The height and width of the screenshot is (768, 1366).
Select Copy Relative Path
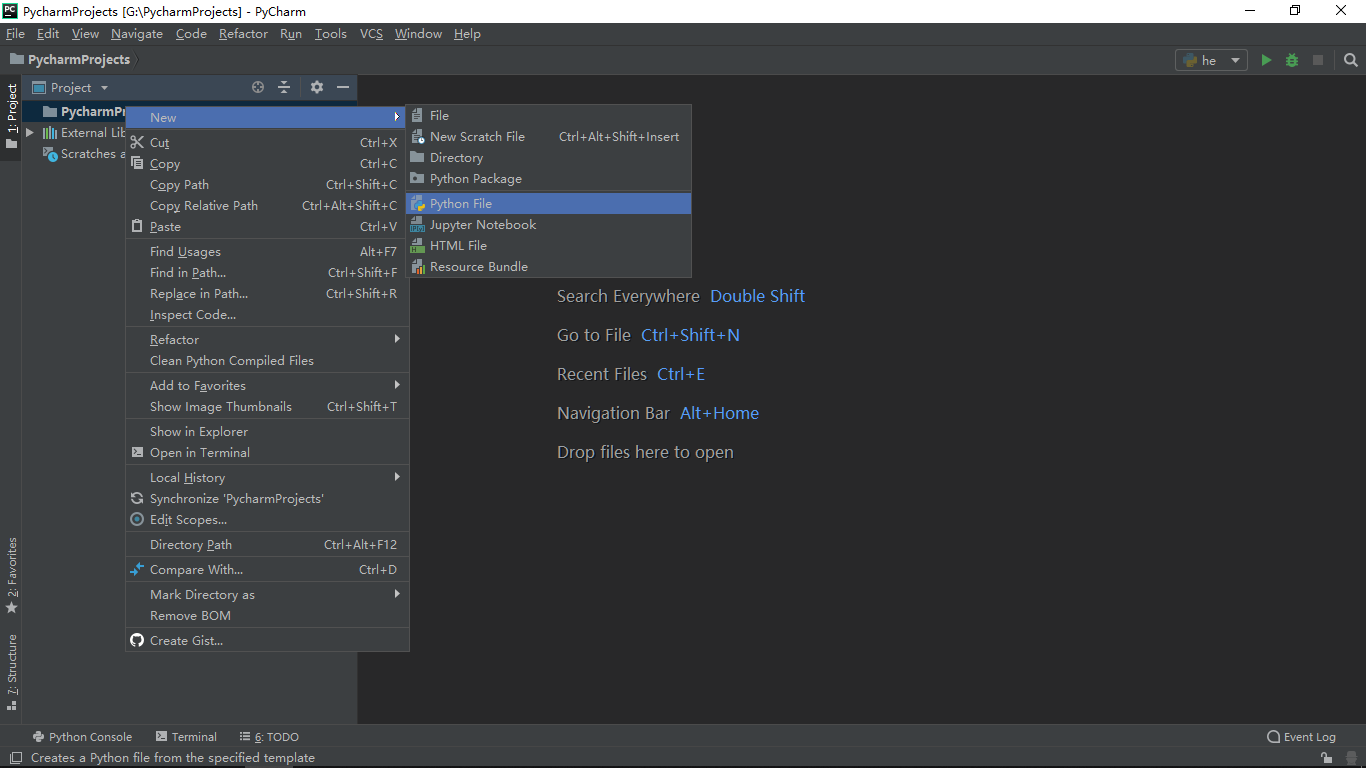click(267, 205)
